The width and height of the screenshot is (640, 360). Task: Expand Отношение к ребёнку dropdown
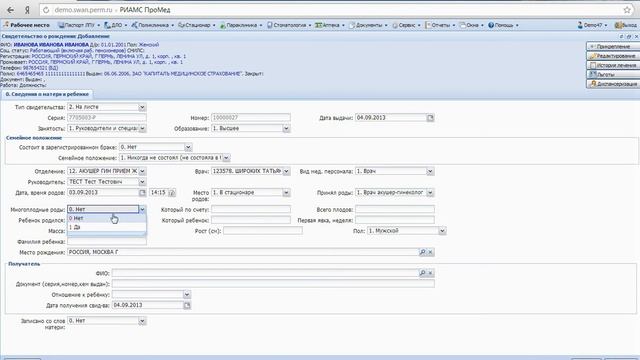tap(187, 294)
